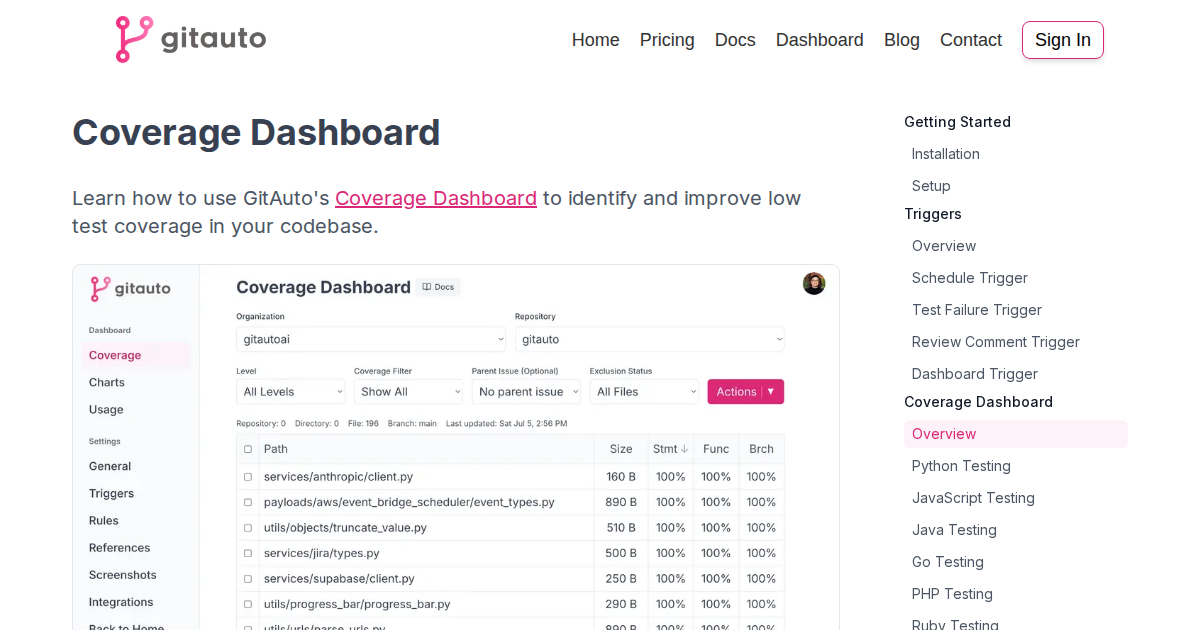Open the Setup docs page
The width and height of the screenshot is (1200, 630).
point(931,186)
